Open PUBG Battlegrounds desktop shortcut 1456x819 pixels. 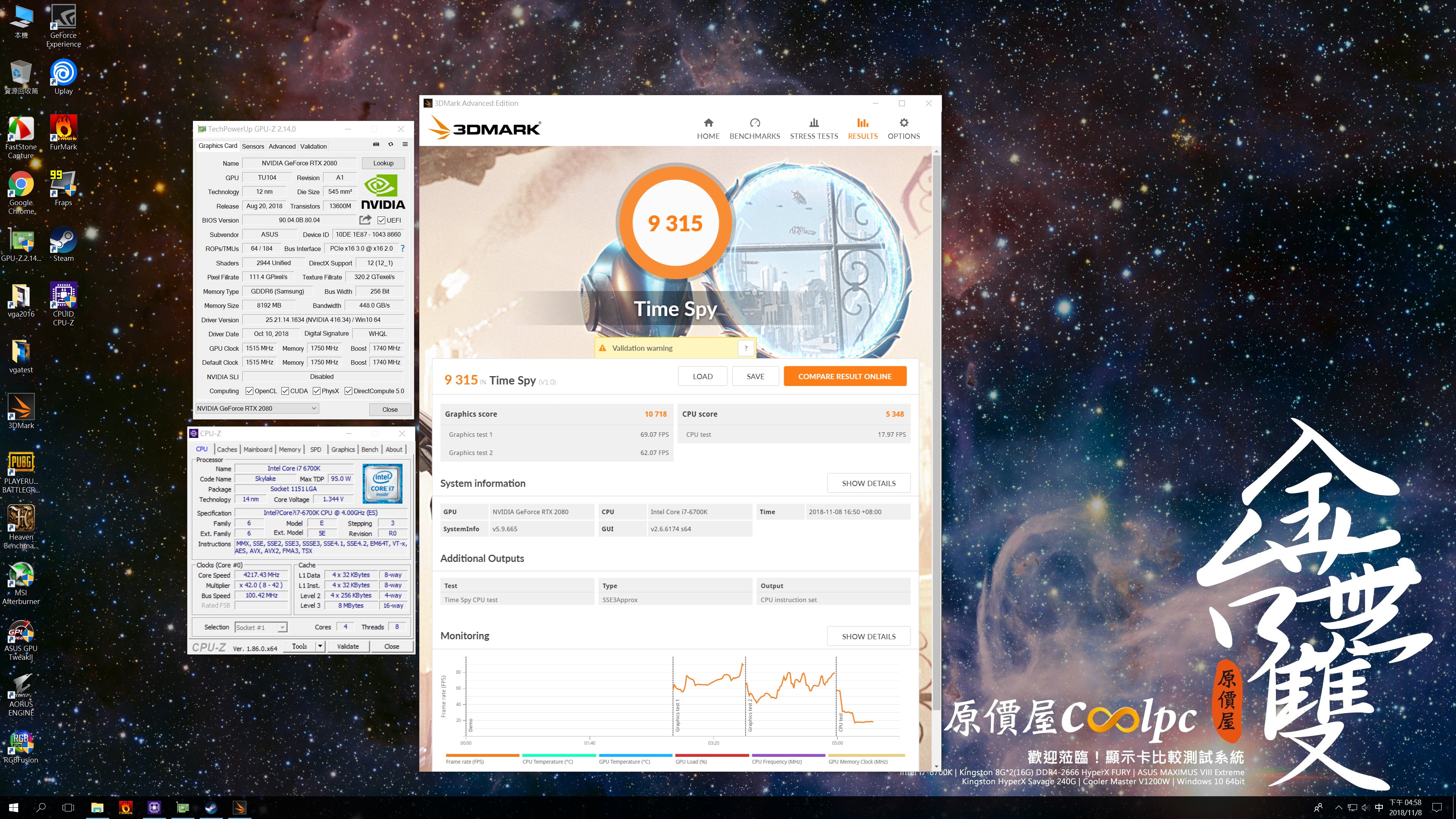[21, 472]
